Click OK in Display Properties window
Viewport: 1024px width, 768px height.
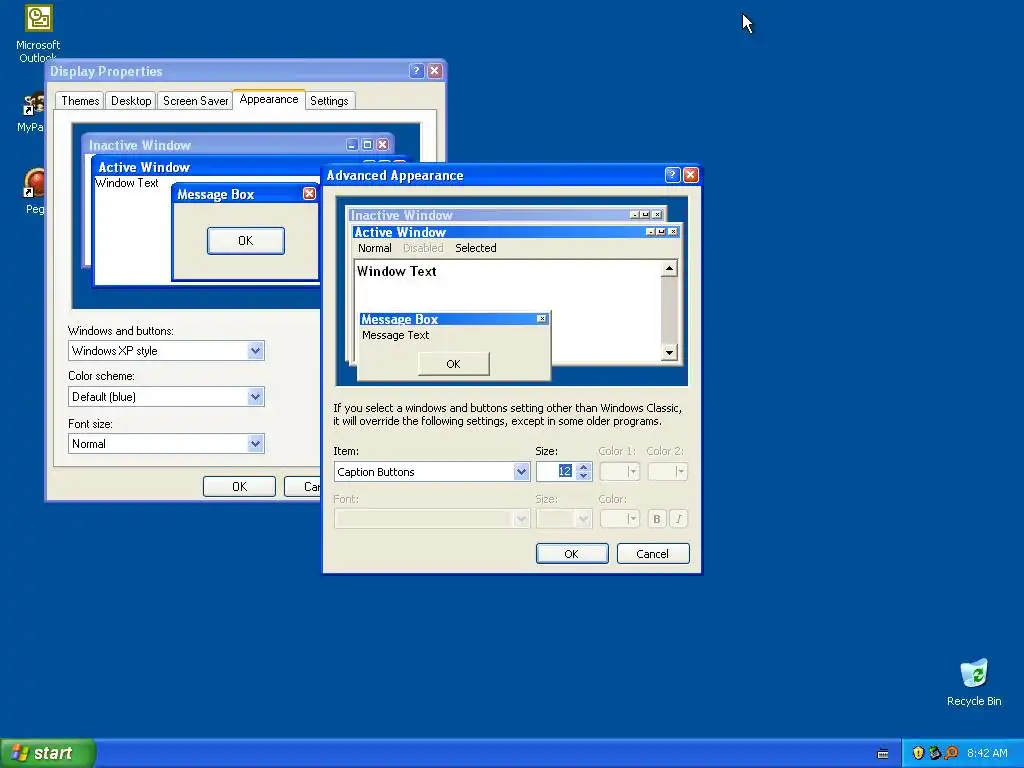pyautogui.click(x=239, y=487)
